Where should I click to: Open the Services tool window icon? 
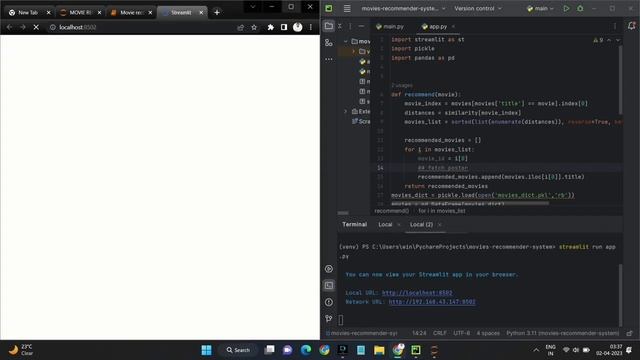pyautogui.click(x=329, y=269)
